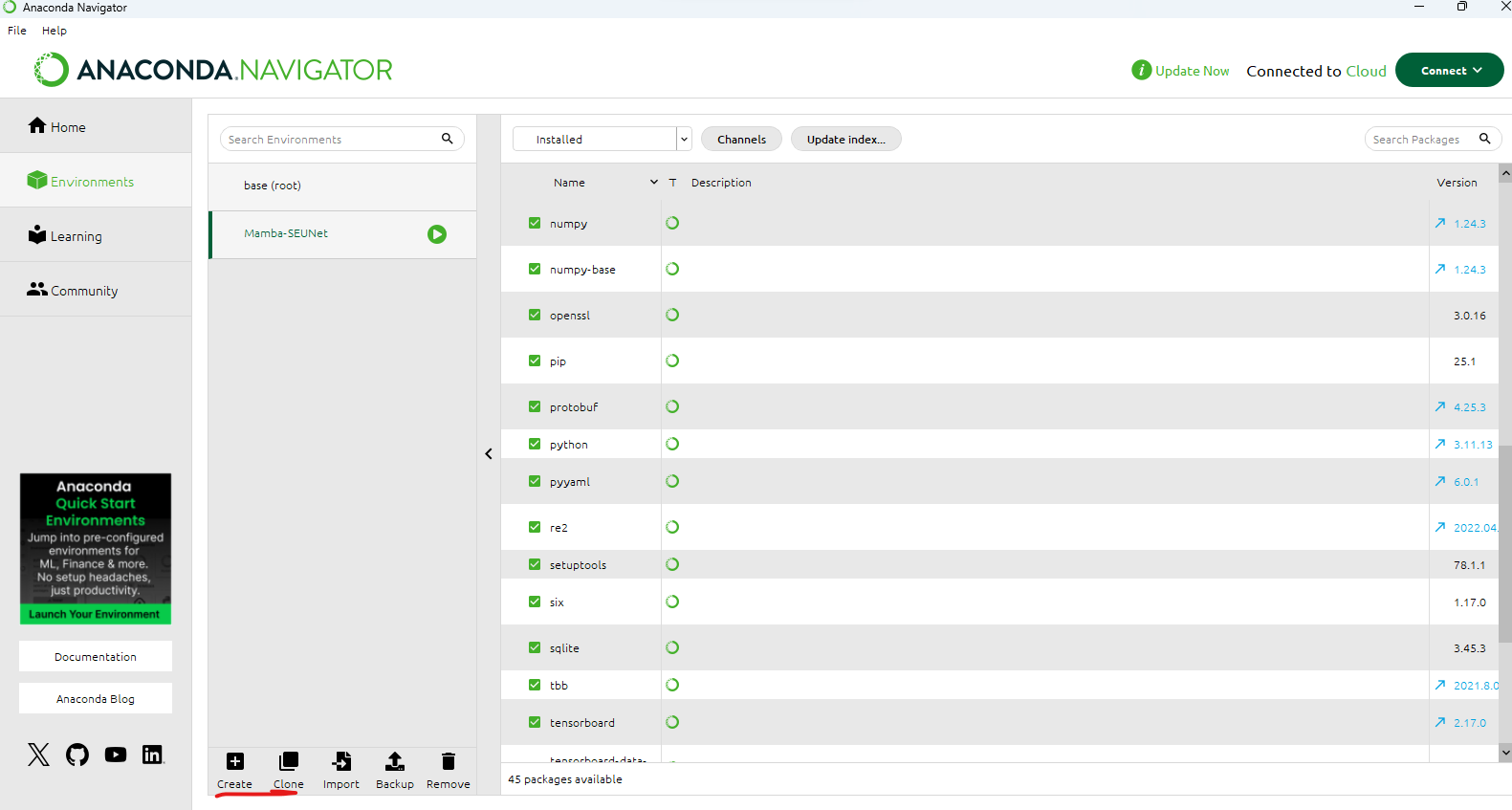Click the green info icon beside Update Now
Screen dimensions: 1512x810
[1142, 70]
